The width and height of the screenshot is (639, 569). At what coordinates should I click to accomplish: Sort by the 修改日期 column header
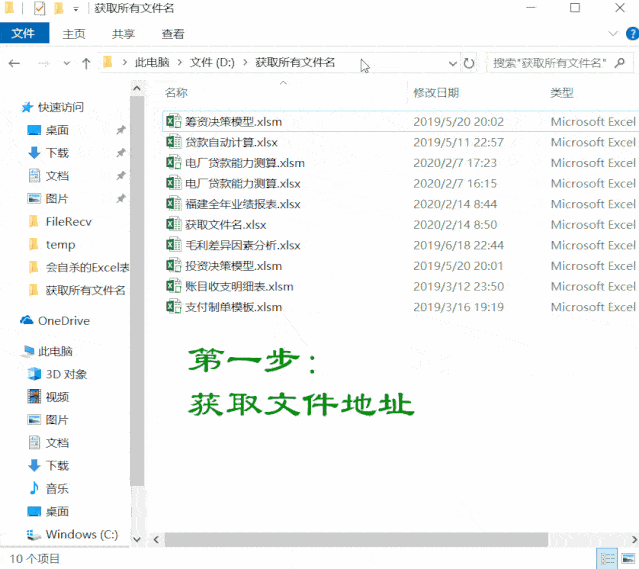tap(436, 93)
